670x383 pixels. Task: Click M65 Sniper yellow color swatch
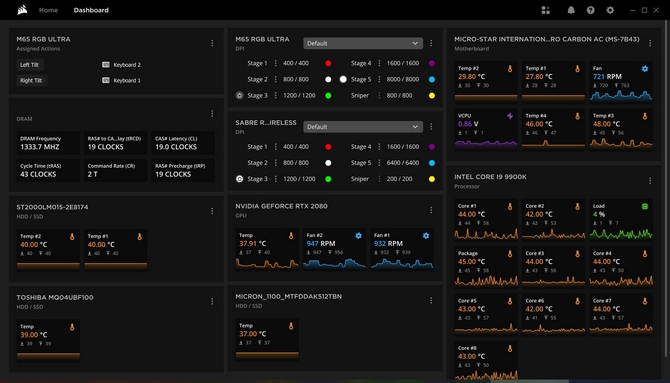[432, 95]
